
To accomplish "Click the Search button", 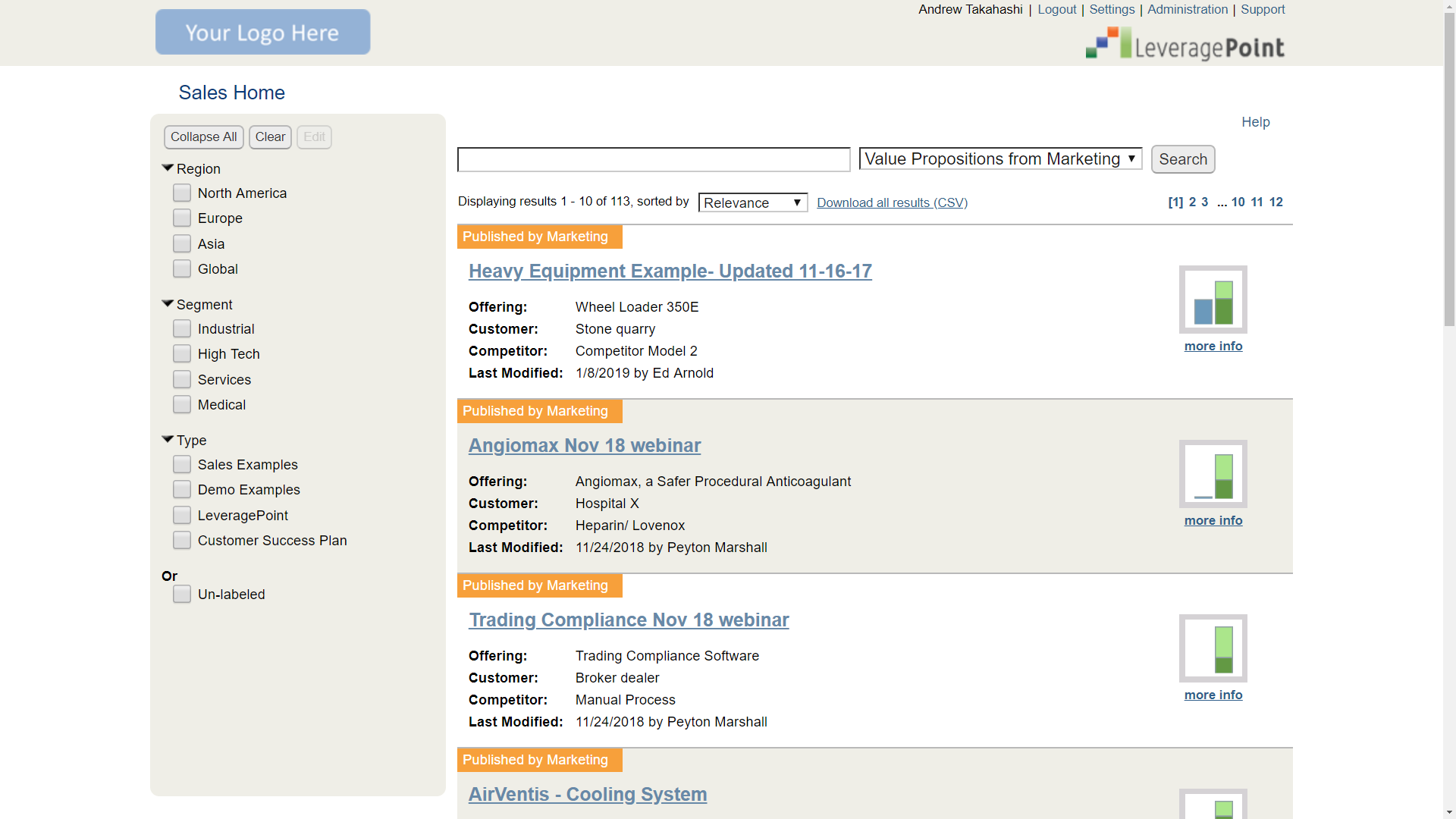I will point(1183,159).
